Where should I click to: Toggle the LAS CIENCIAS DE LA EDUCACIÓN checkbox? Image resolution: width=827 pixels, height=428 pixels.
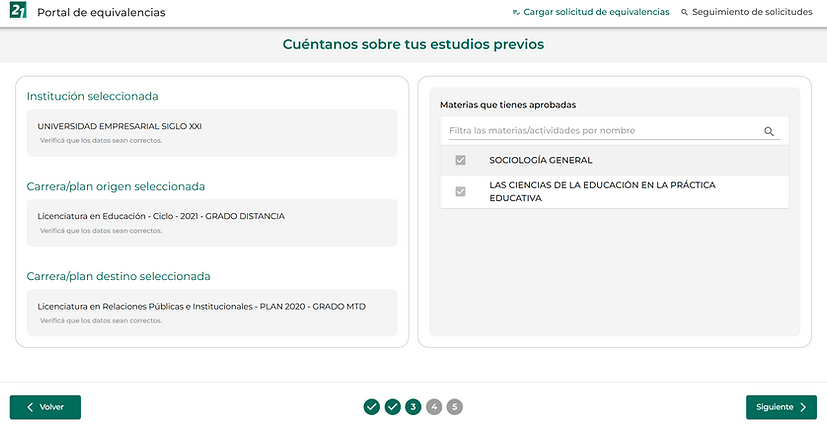[x=460, y=192]
